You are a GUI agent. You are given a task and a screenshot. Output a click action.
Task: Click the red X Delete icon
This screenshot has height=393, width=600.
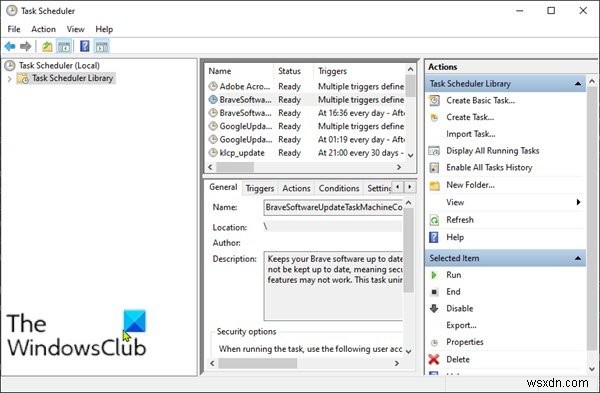[x=434, y=359]
